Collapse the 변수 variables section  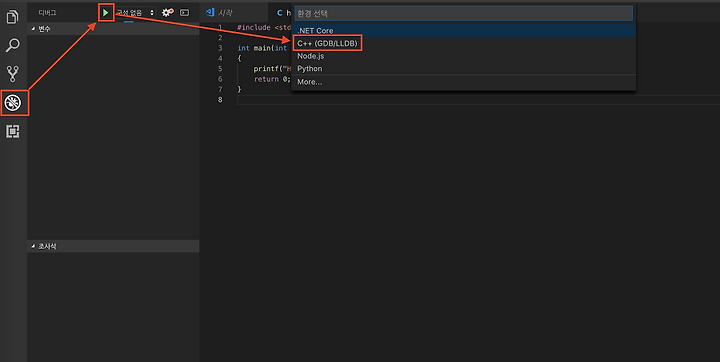(113, 29)
